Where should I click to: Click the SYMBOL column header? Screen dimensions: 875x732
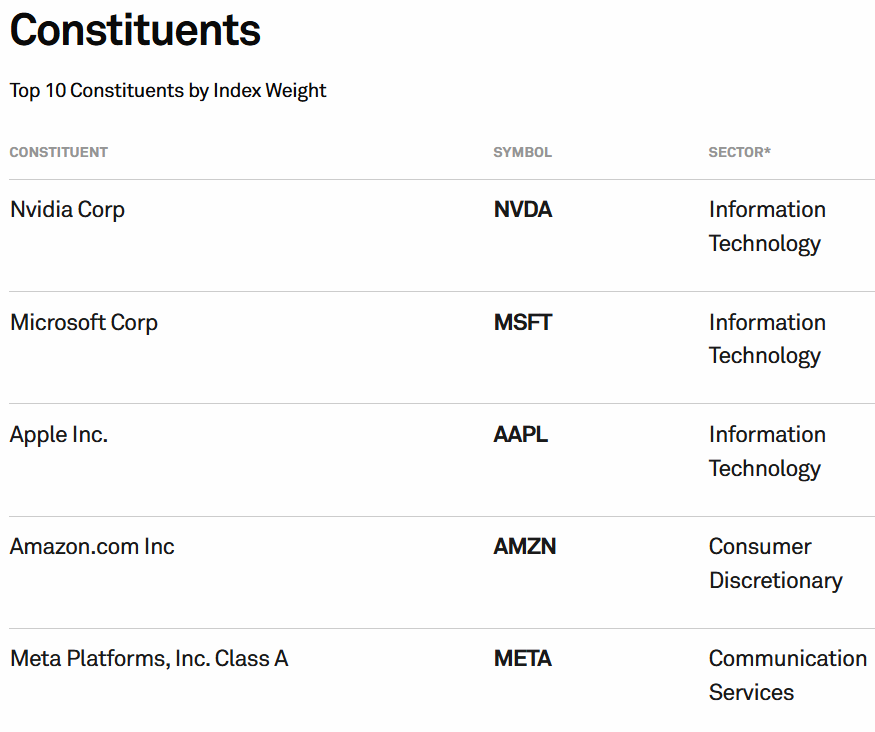pos(522,153)
